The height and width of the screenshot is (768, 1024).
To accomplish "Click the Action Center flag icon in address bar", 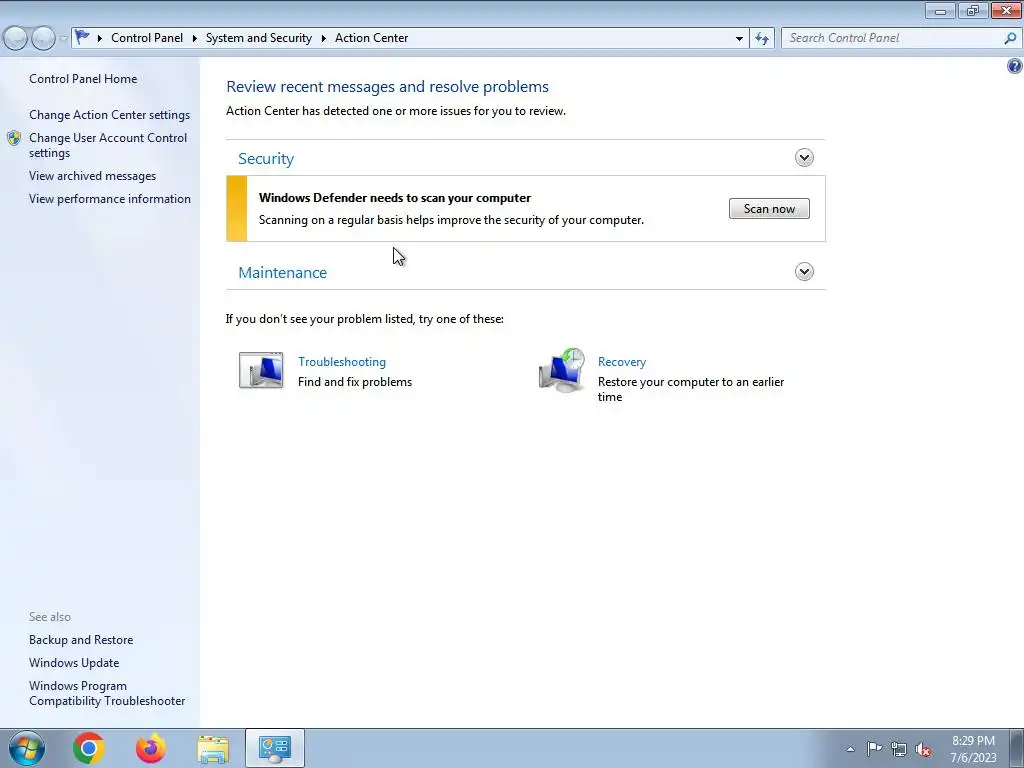I will point(82,38).
